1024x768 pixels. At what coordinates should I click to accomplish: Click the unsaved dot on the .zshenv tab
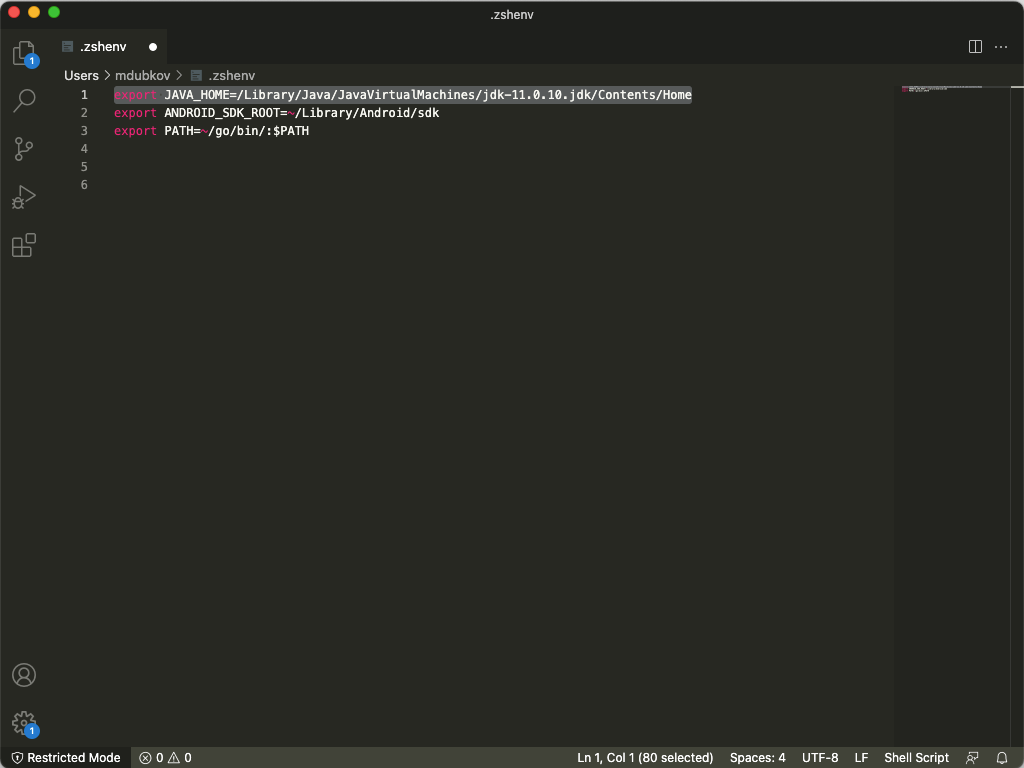(153, 47)
